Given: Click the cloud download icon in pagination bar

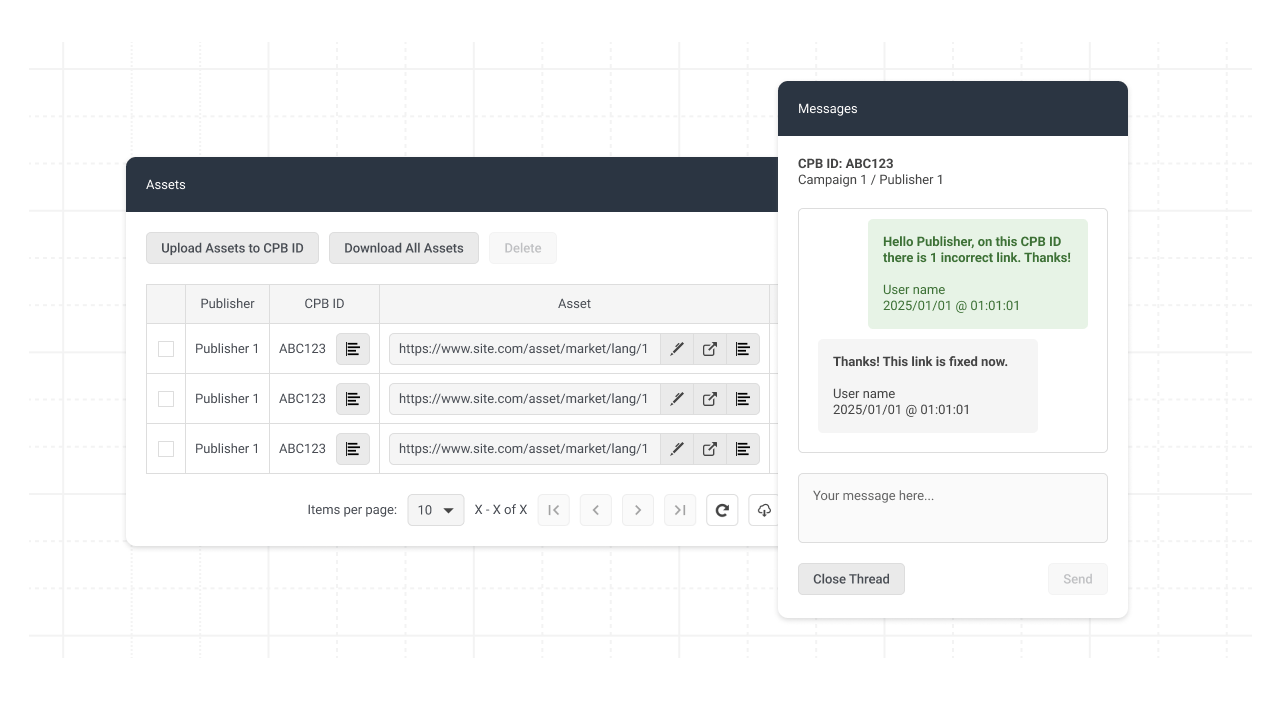Looking at the screenshot, I should (763, 510).
